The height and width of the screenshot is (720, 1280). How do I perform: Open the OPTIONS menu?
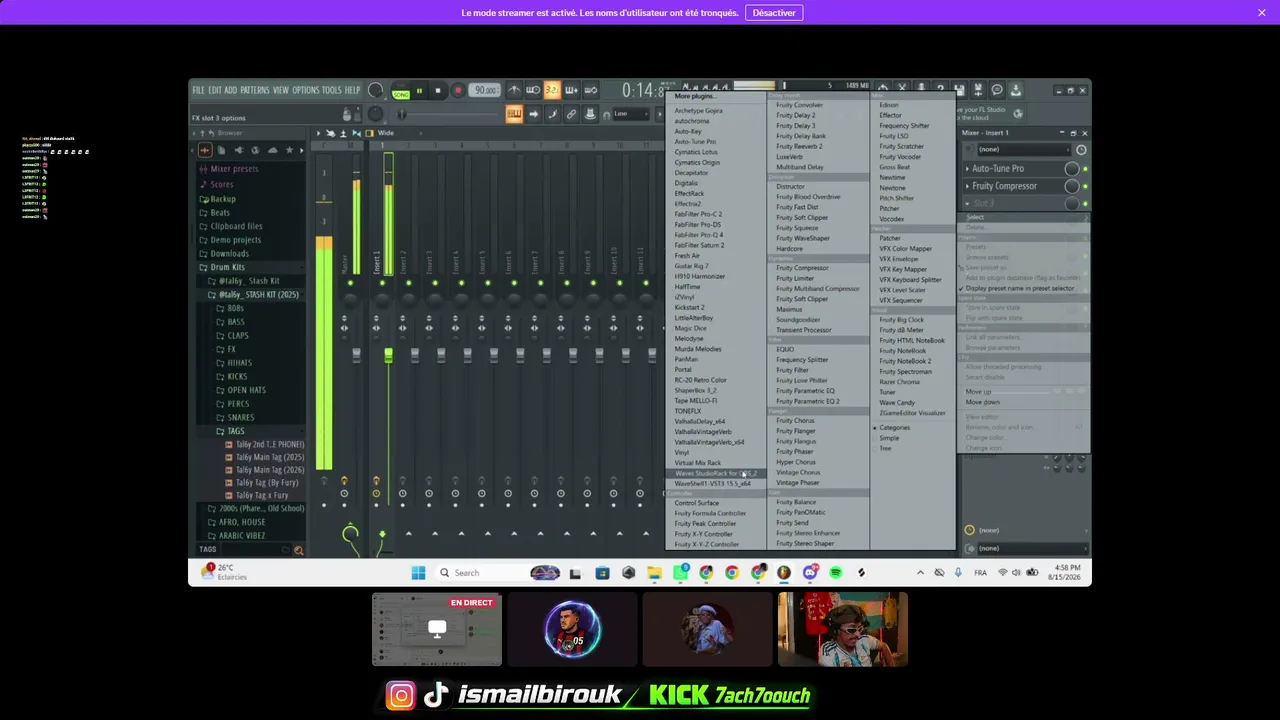point(306,90)
